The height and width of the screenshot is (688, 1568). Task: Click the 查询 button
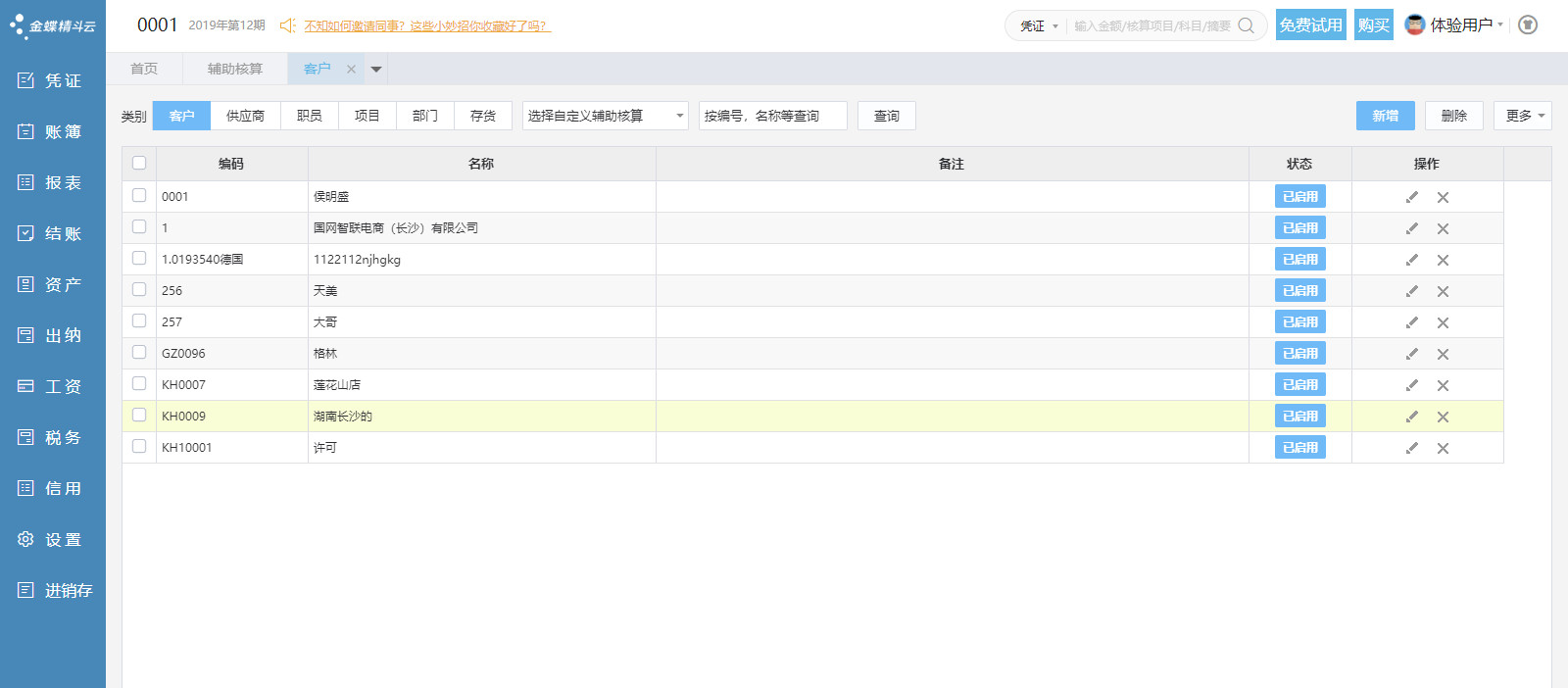pos(887,116)
